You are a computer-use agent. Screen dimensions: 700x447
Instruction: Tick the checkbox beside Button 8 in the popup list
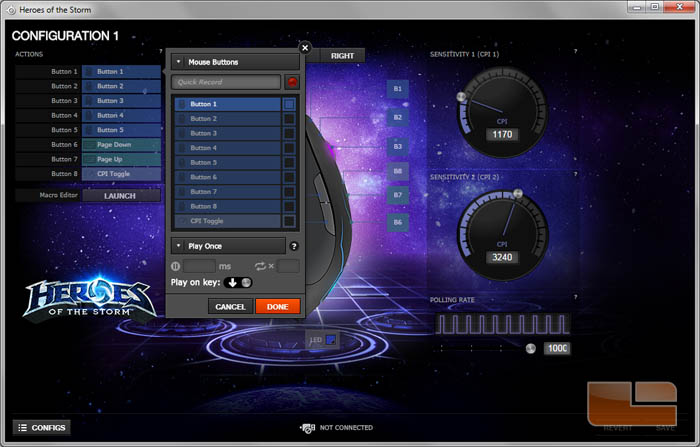click(289, 206)
